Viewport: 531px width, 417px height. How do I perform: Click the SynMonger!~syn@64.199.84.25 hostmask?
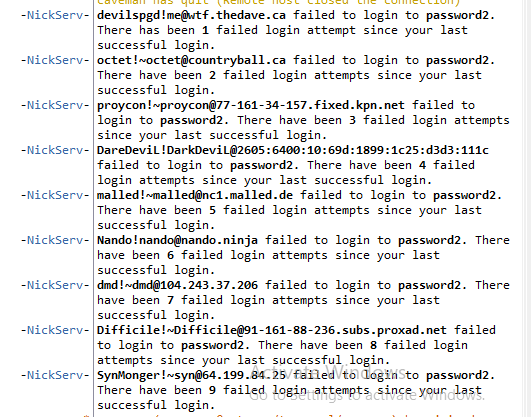point(191,376)
